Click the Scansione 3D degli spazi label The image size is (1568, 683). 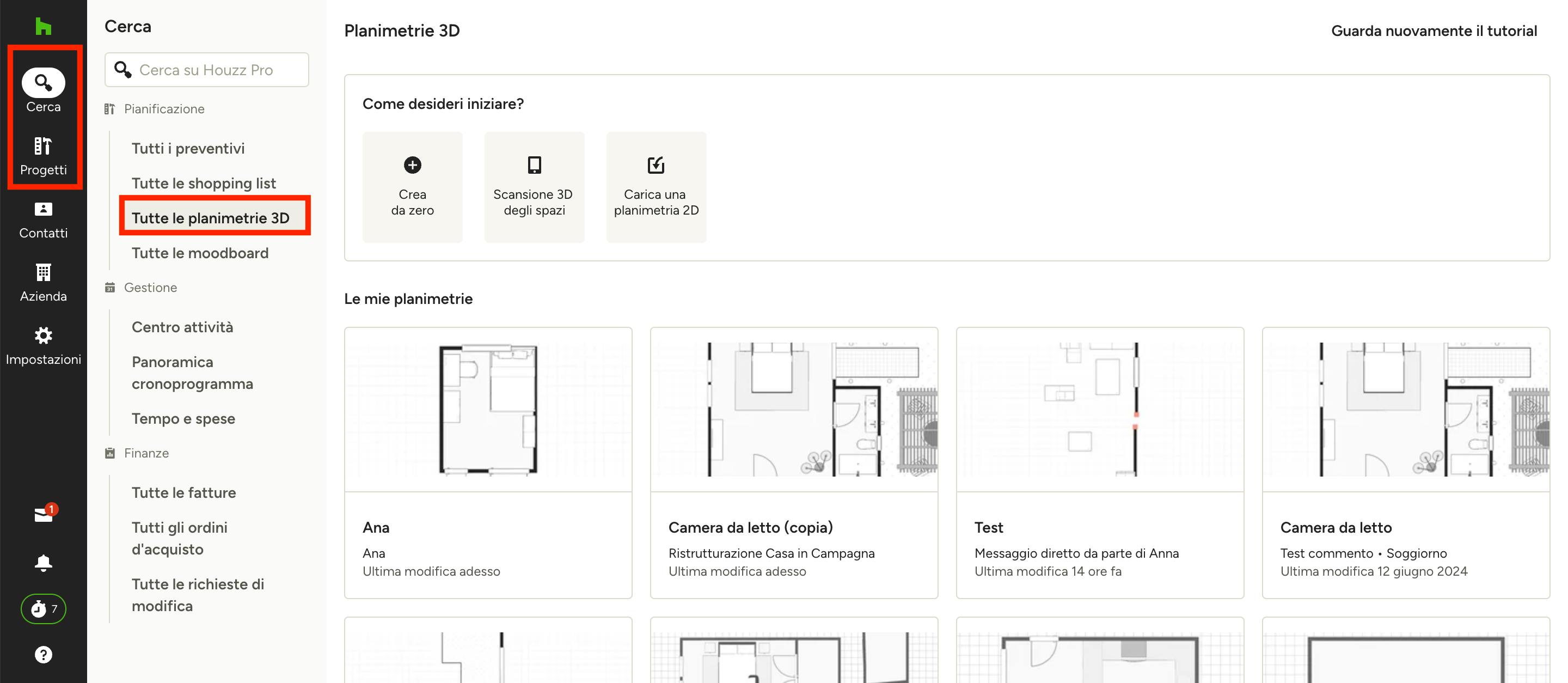533,202
